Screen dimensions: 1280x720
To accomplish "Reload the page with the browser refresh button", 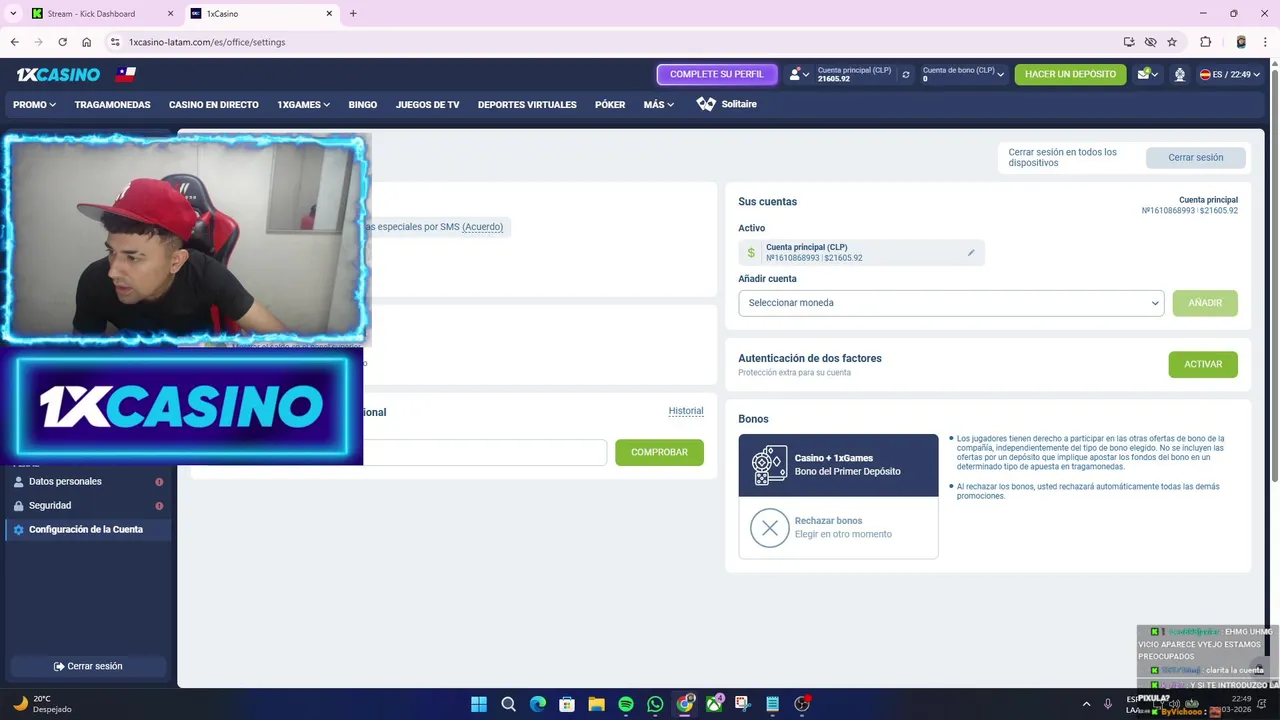I will pos(62,42).
